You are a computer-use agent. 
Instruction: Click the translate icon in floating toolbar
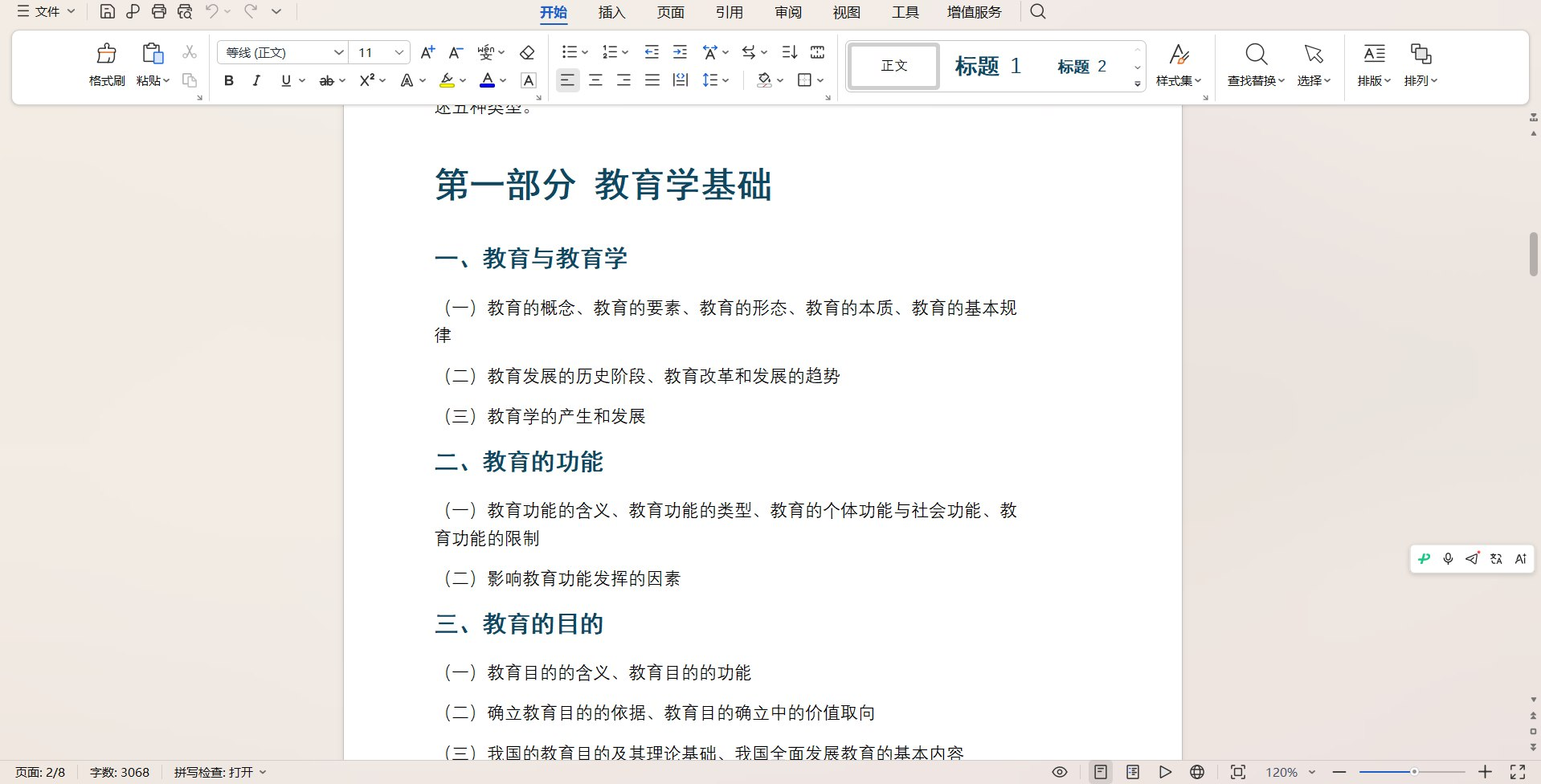click(x=1496, y=559)
